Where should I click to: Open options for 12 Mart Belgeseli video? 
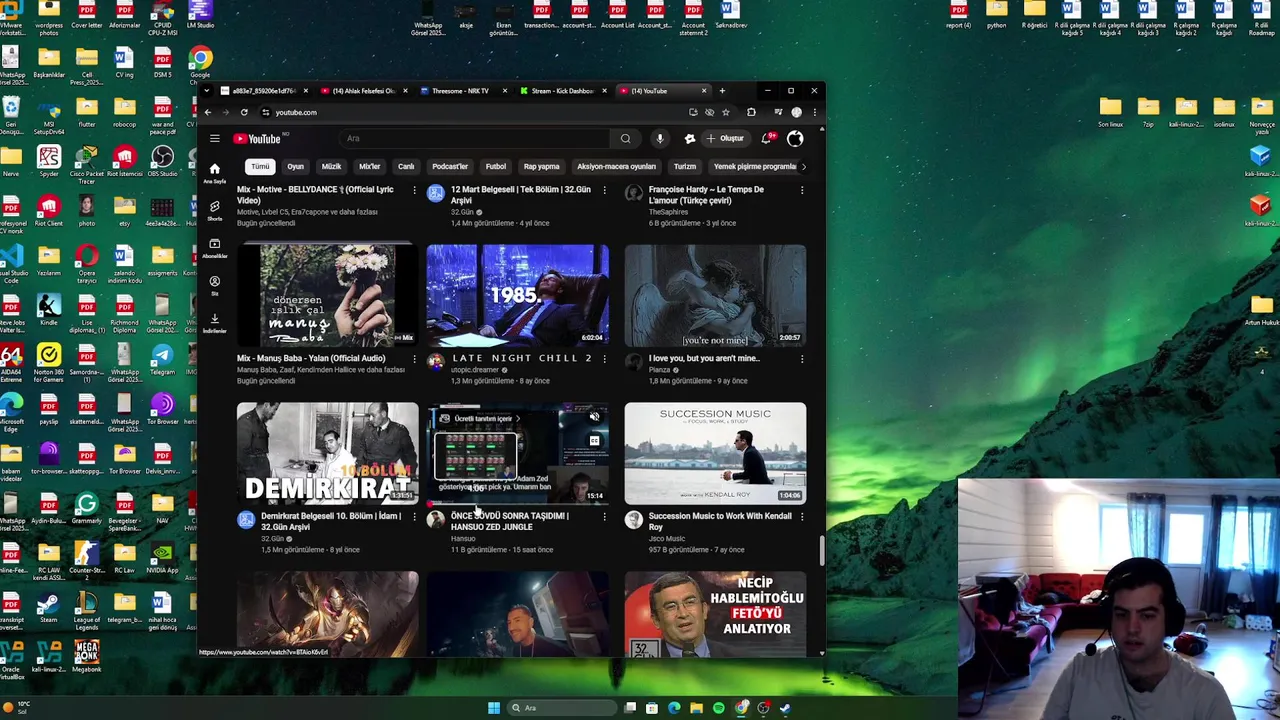(604, 189)
